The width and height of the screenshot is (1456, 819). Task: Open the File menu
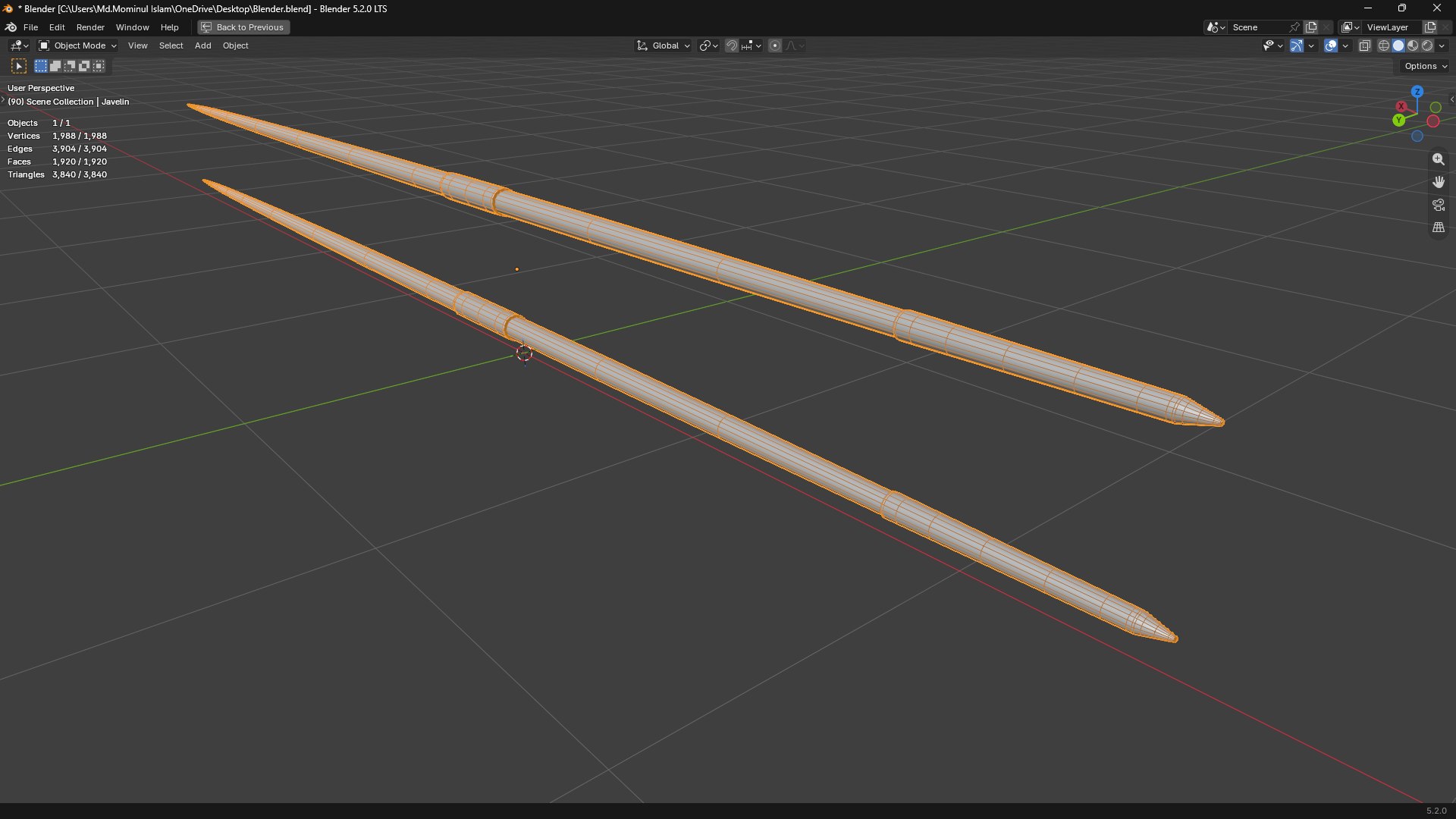pyautogui.click(x=30, y=27)
